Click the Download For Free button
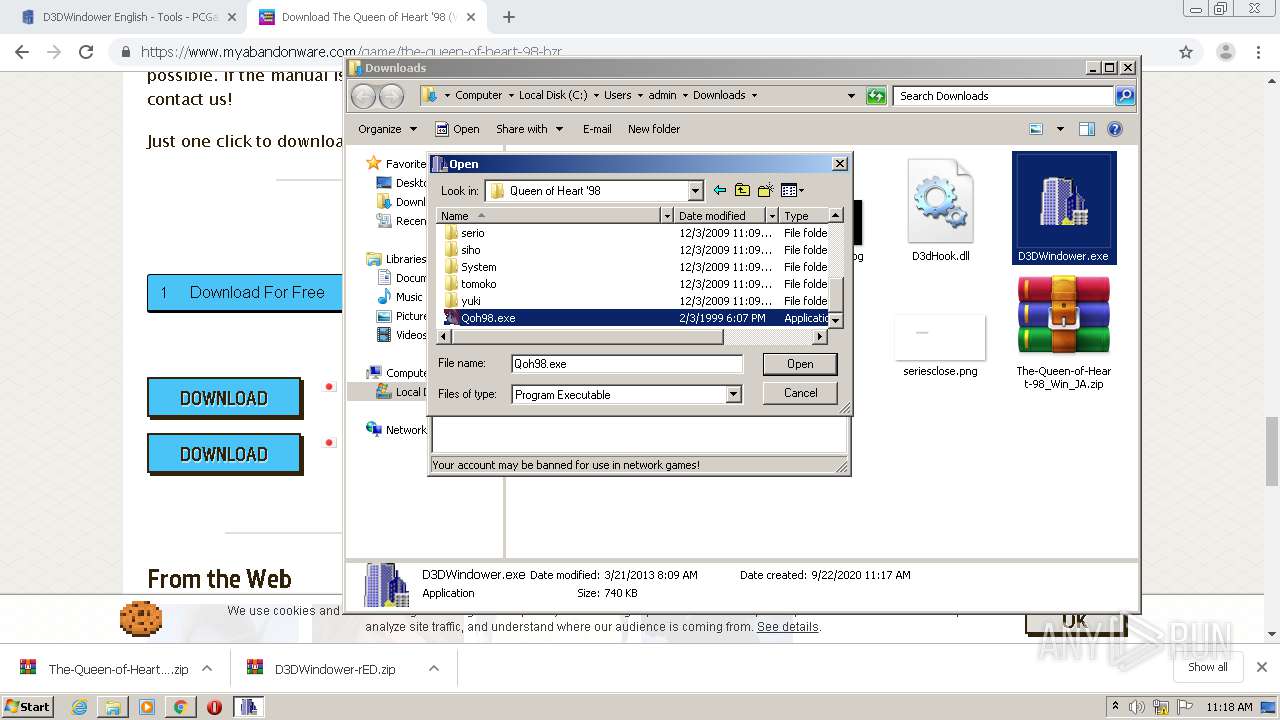Image resolution: width=1280 pixels, height=720 pixels. pyautogui.click(x=244, y=293)
